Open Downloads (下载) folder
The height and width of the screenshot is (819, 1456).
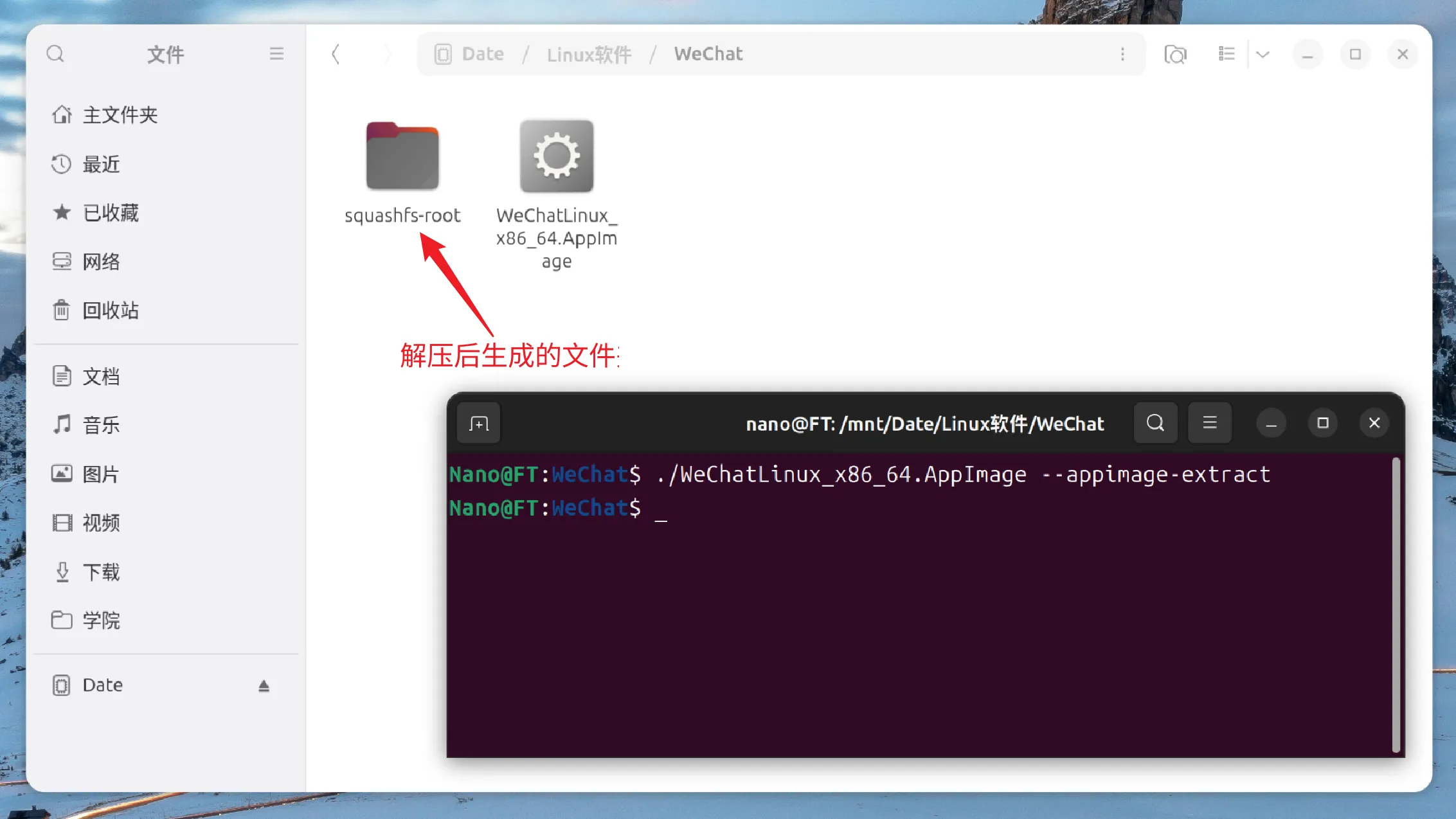pos(166,571)
